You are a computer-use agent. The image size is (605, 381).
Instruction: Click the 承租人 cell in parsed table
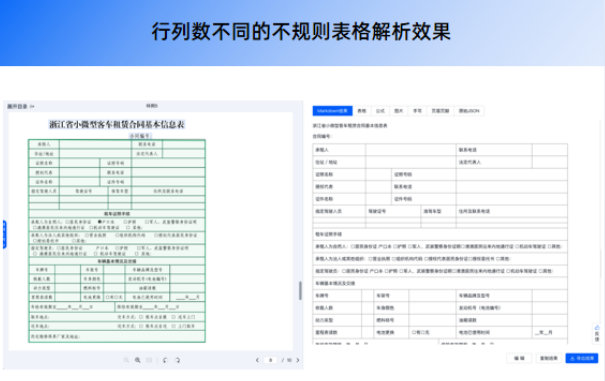[x=339, y=150]
